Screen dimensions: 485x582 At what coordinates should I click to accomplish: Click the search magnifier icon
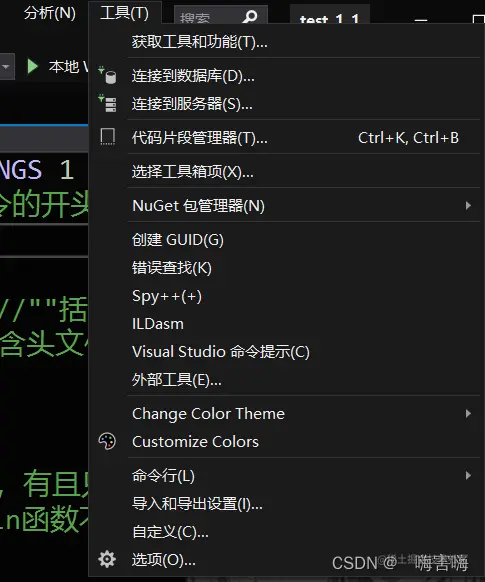[250, 16]
